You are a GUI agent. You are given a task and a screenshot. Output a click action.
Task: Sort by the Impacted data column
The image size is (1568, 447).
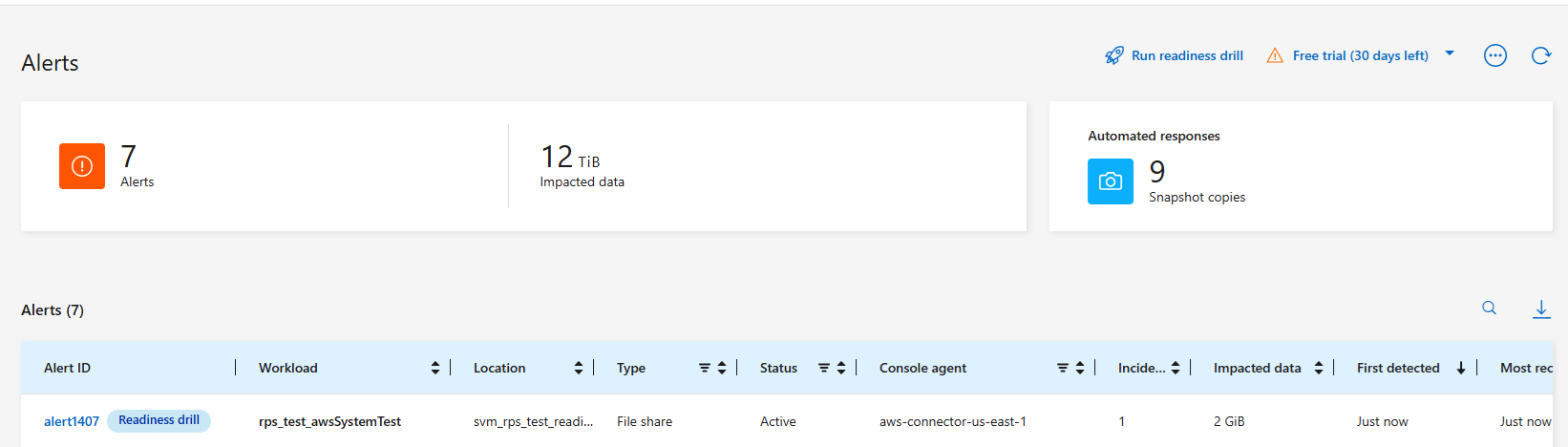[1319, 368]
